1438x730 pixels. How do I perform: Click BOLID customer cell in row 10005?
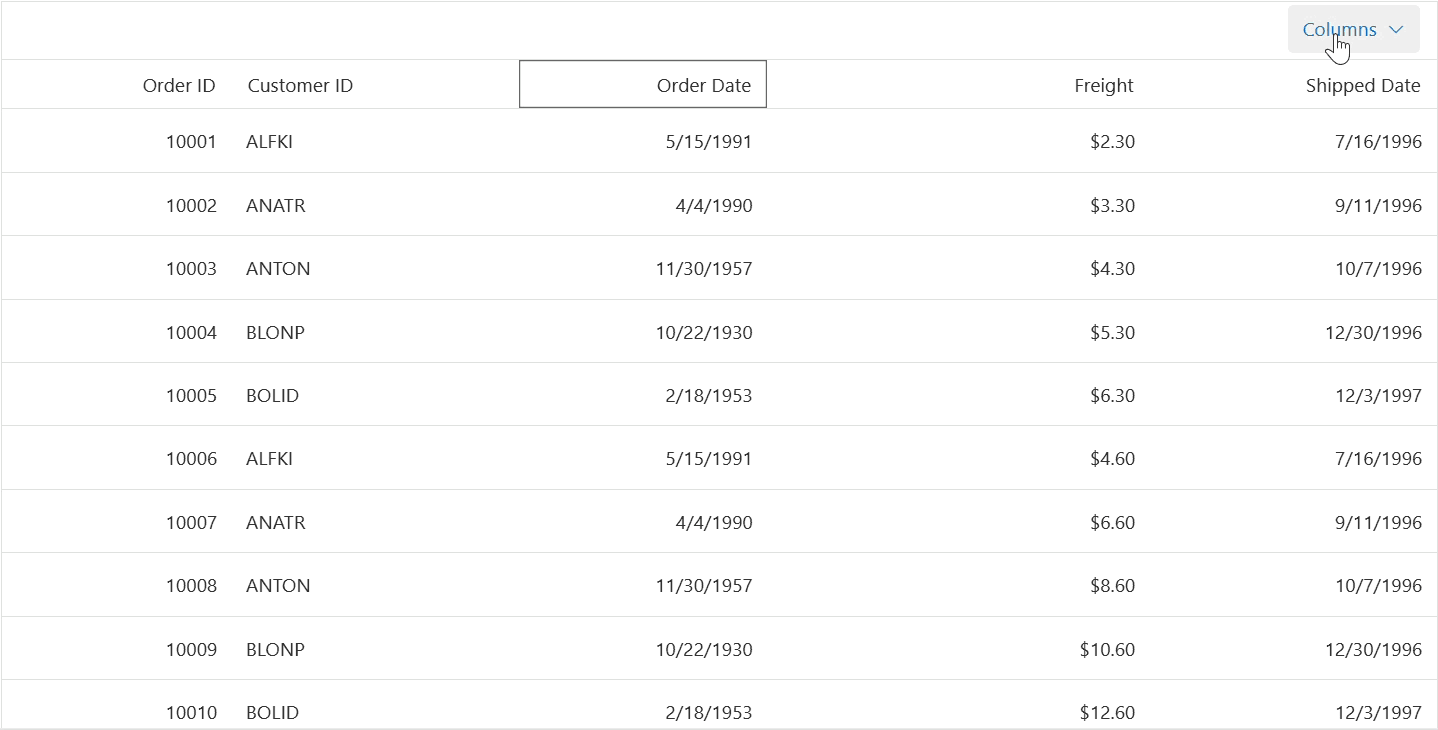point(272,396)
